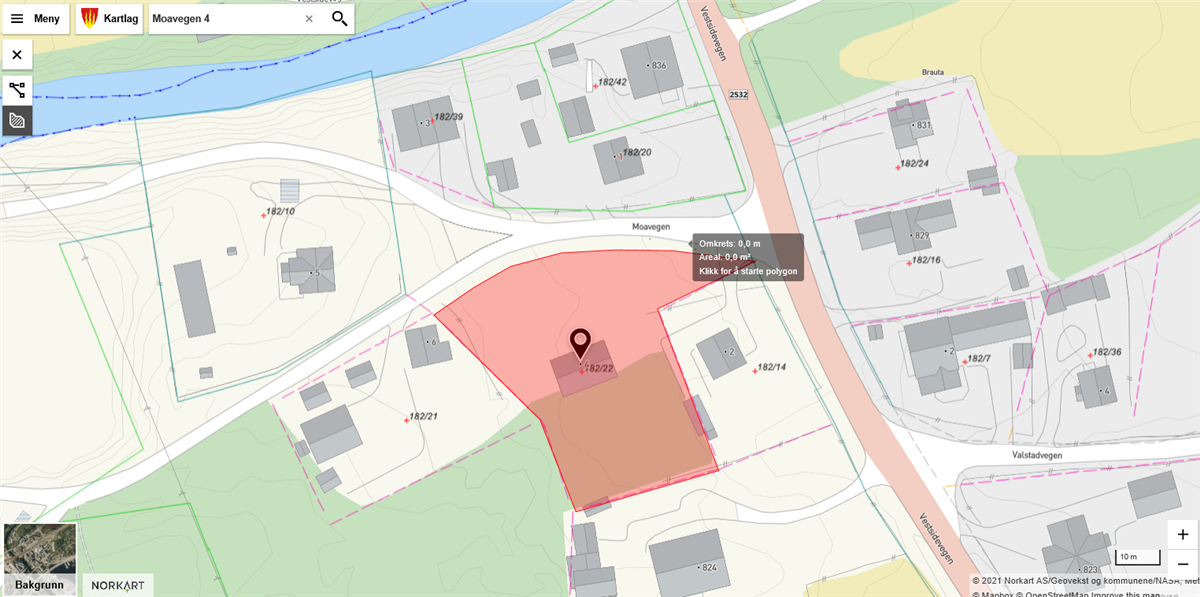The image size is (1200, 597).
Task: Click the 10 m scale bar
Action: (x=1138, y=557)
